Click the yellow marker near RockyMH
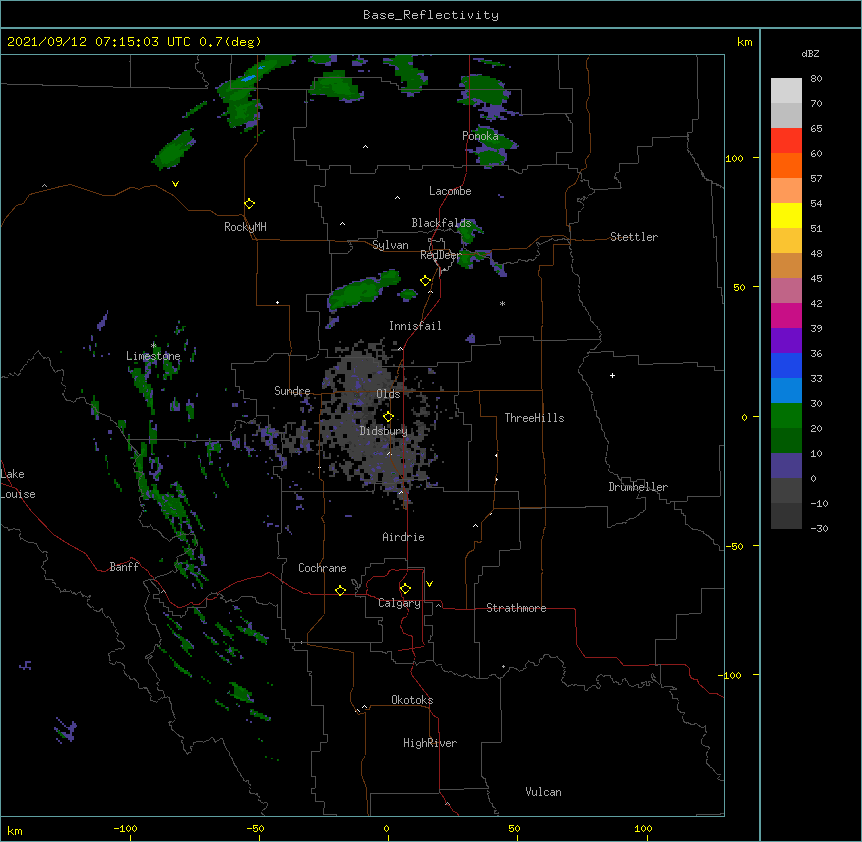 250,204
